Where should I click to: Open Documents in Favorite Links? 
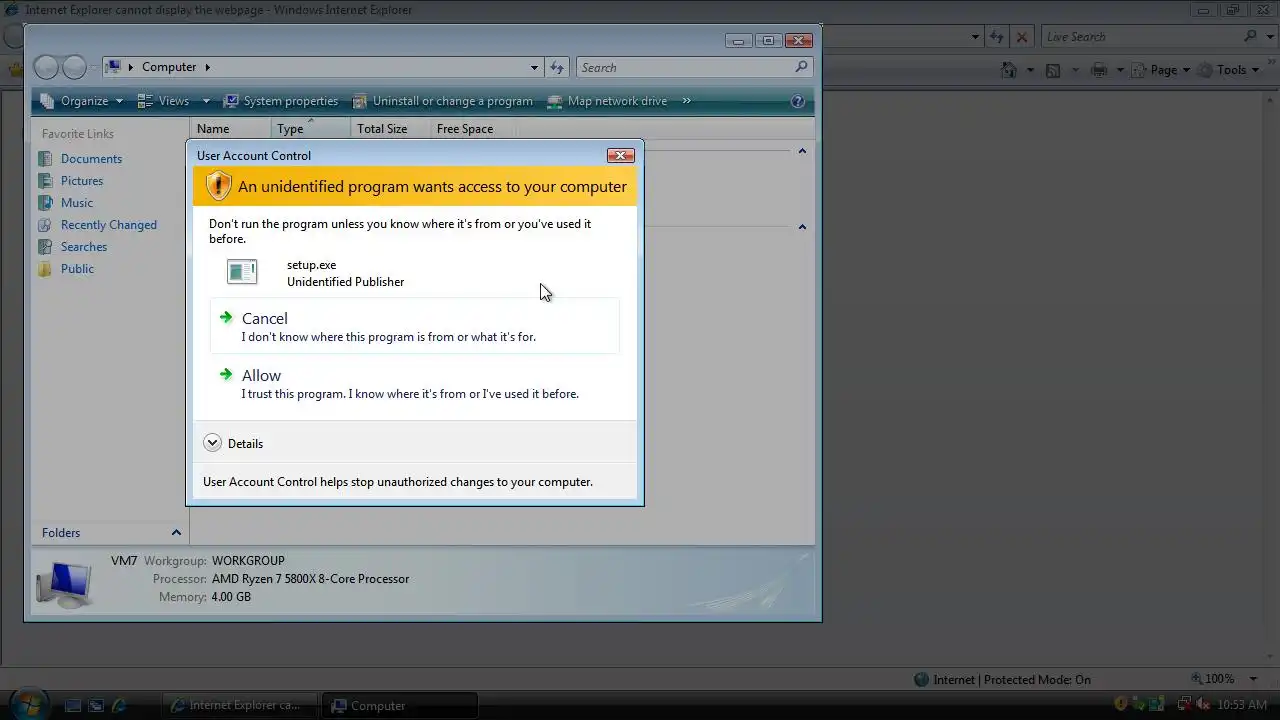click(x=91, y=159)
